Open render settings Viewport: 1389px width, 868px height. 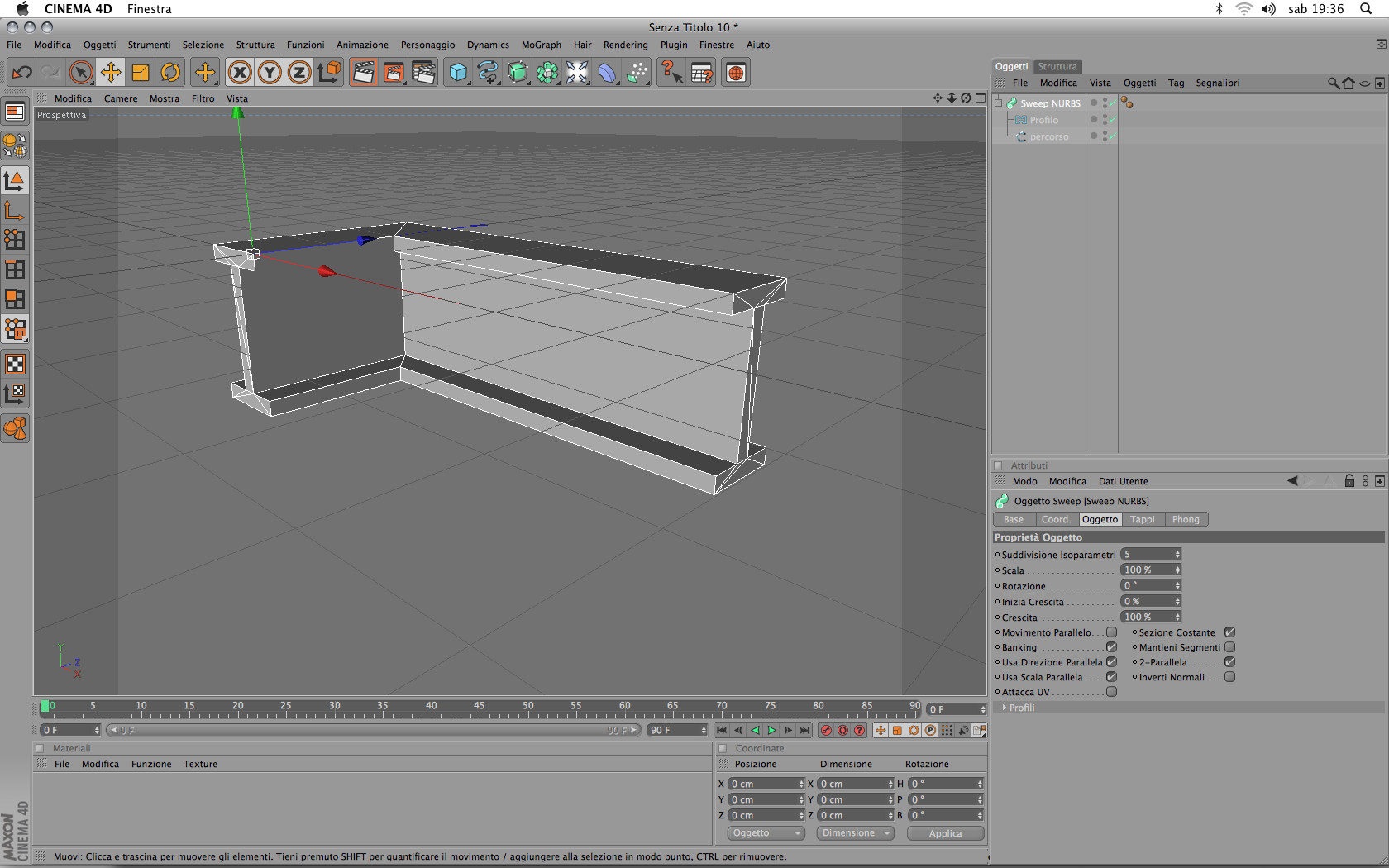423,73
